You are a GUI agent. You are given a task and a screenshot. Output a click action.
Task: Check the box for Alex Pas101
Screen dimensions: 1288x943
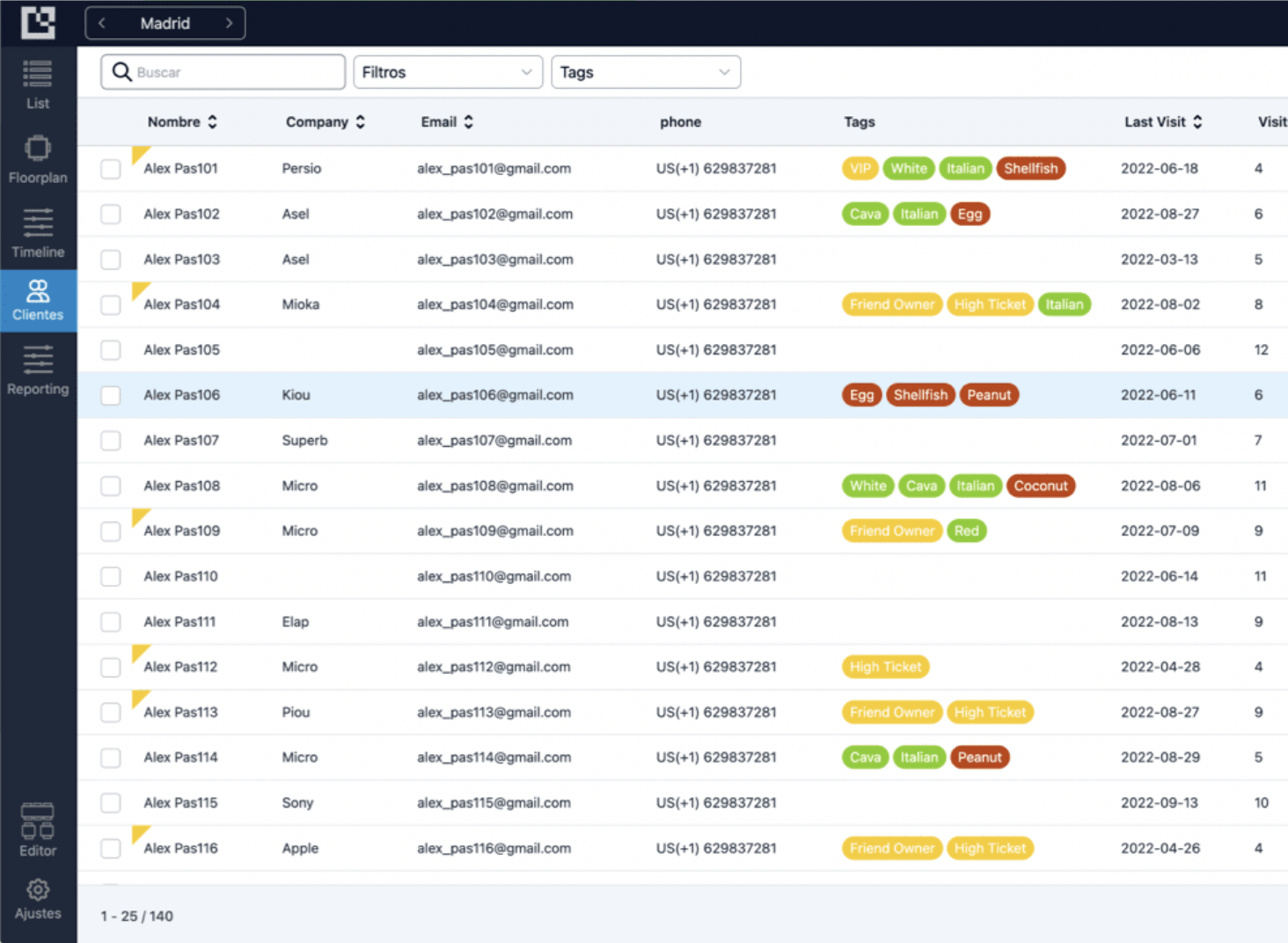pos(110,169)
